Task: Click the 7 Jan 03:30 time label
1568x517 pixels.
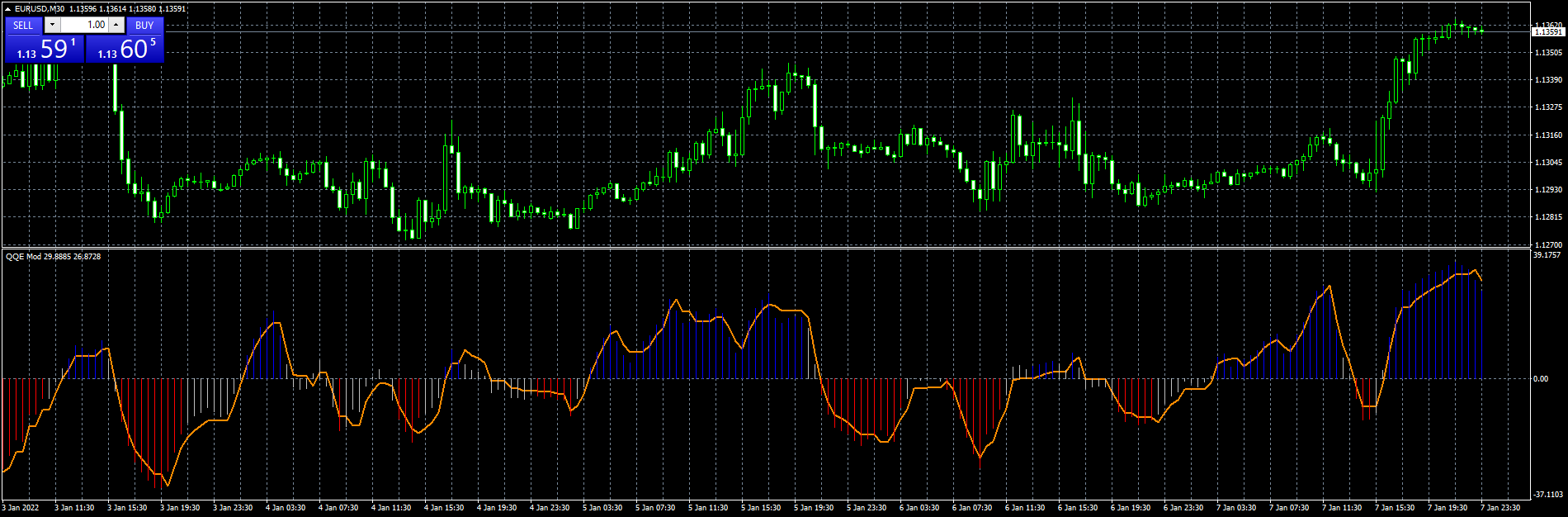Action: [1237, 508]
